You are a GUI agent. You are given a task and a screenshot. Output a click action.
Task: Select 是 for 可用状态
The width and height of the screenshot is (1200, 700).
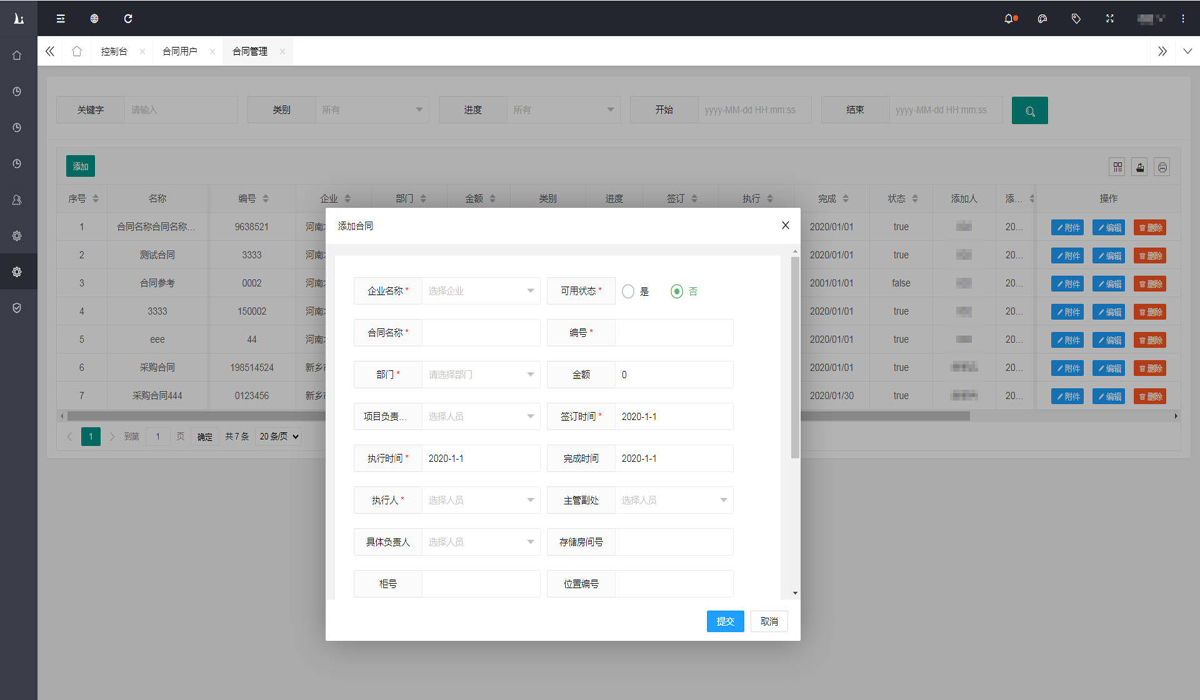pos(628,291)
